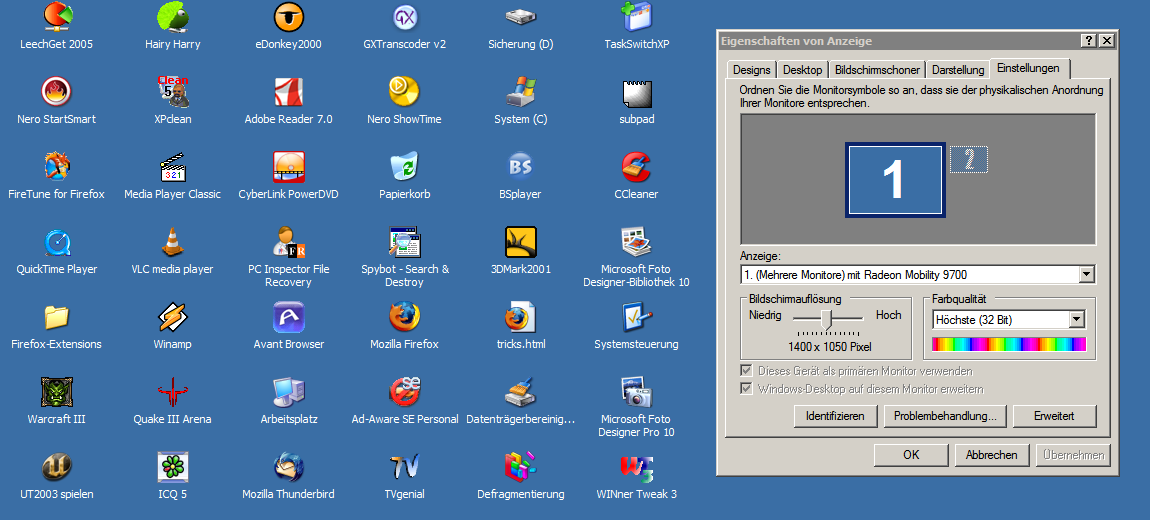Select the 3DMark2001 desktop icon
This screenshot has width=1150, height=520.
click(x=521, y=242)
